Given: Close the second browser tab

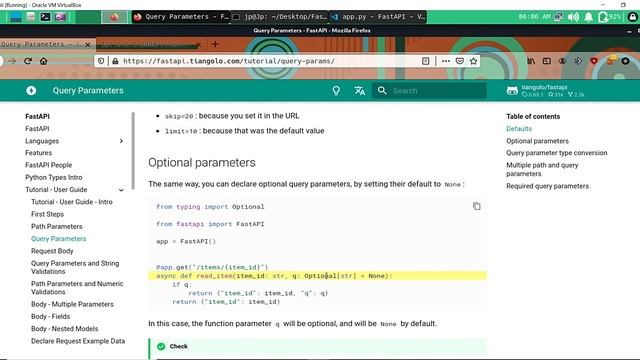Looking at the screenshot, I should click(198, 44).
